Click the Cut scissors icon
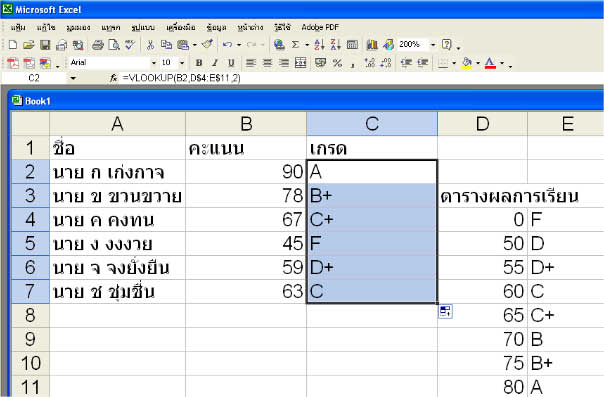Image resolution: width=604 pixels, height=397 pixels. pyautogui.click(x=150, y=45)
